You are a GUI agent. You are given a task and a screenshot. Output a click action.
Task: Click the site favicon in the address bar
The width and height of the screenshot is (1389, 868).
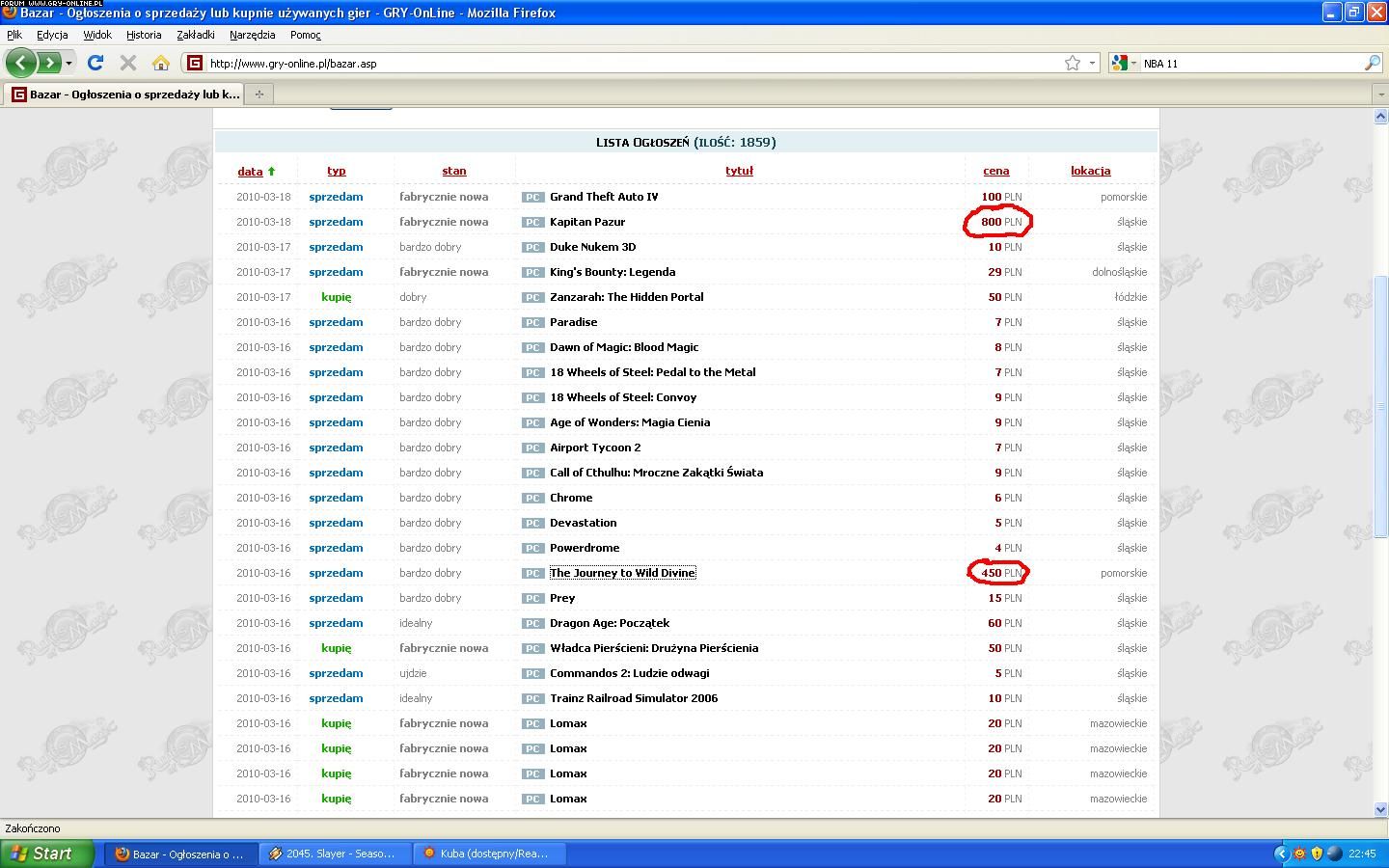(x=194, y=64)
